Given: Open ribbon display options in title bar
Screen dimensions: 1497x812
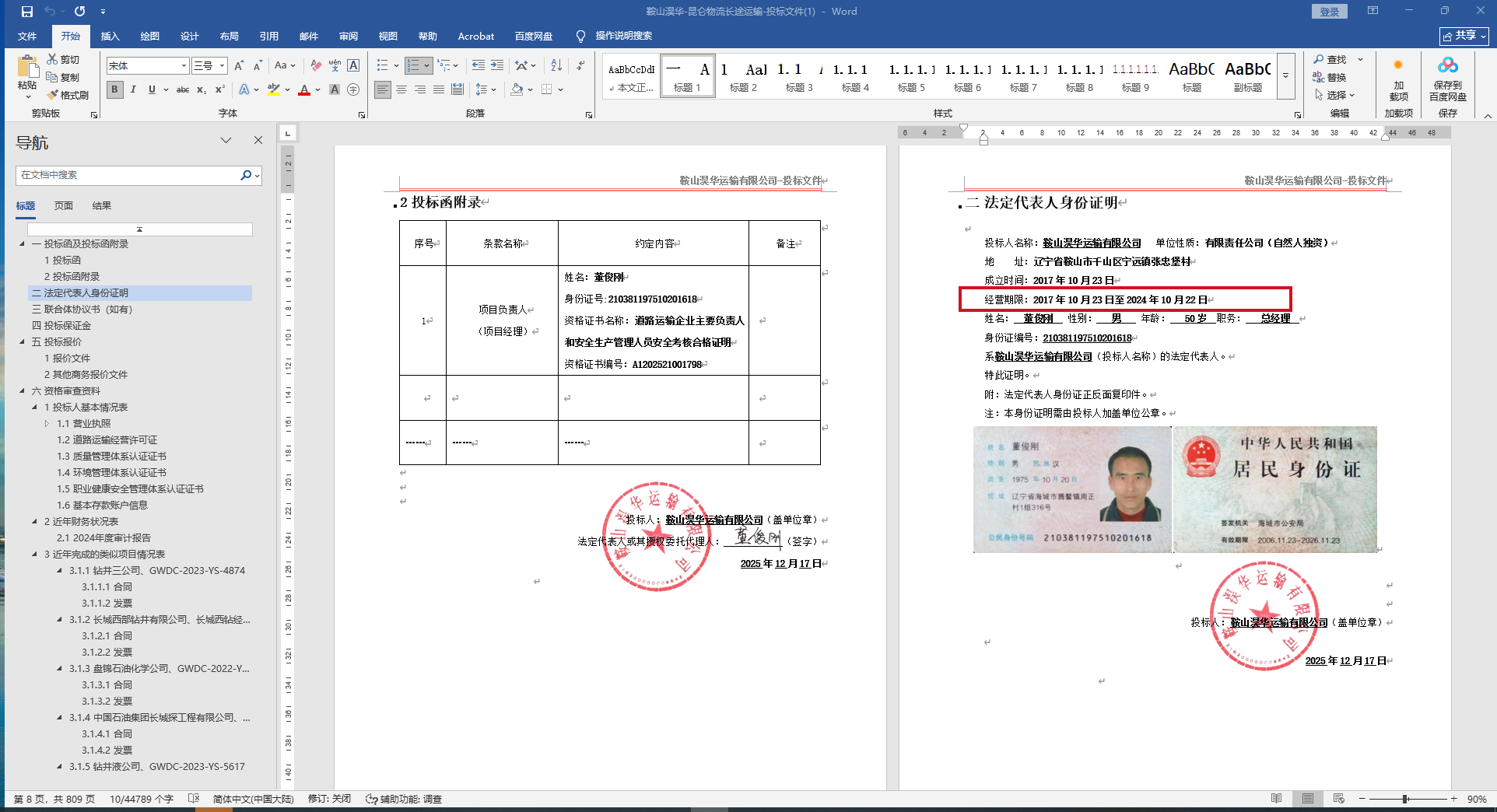Looking at the screenshot, I should pyautogui.click(x=1373, y=11).
